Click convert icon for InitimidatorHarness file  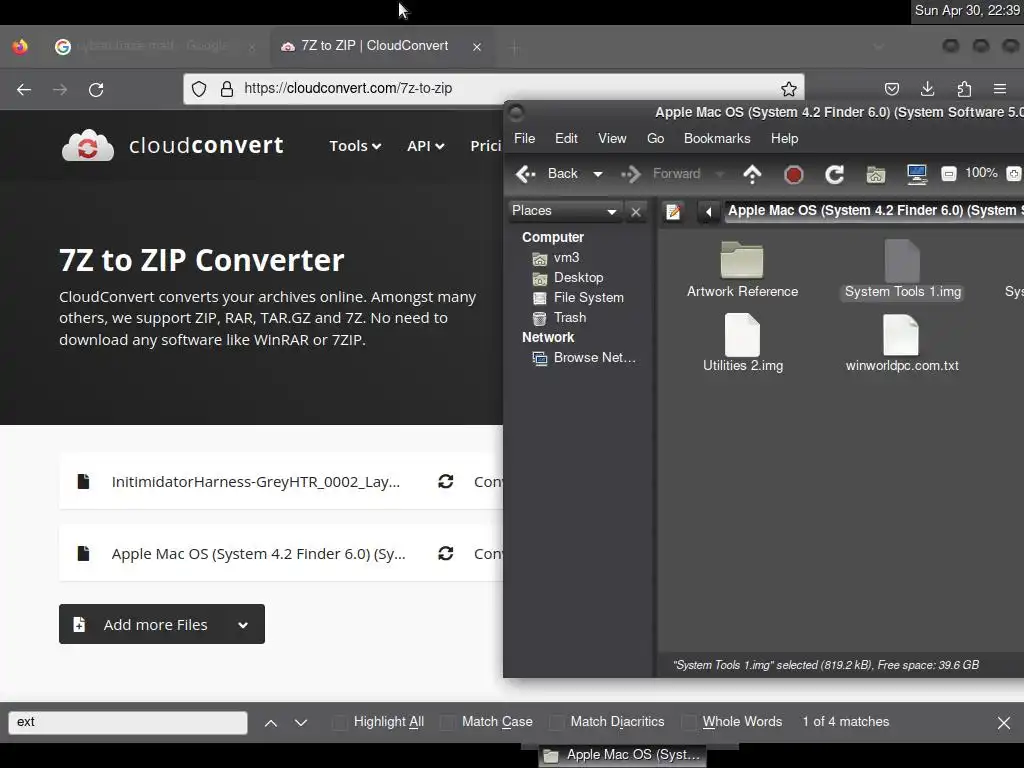click(x=445, y=481)
